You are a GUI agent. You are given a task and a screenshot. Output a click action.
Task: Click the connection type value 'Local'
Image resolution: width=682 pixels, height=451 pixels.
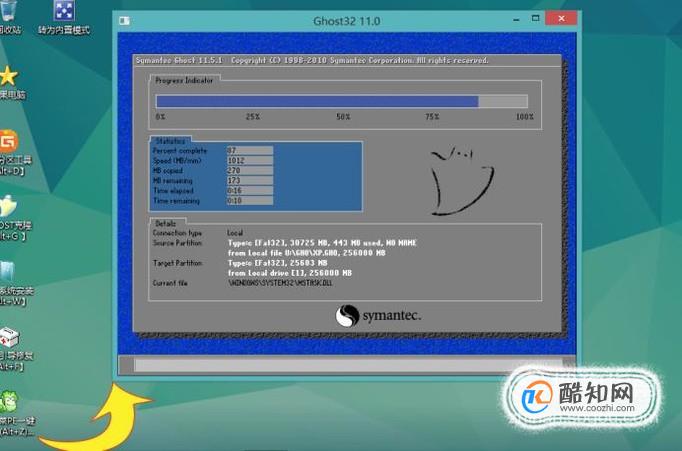(235, 233)
